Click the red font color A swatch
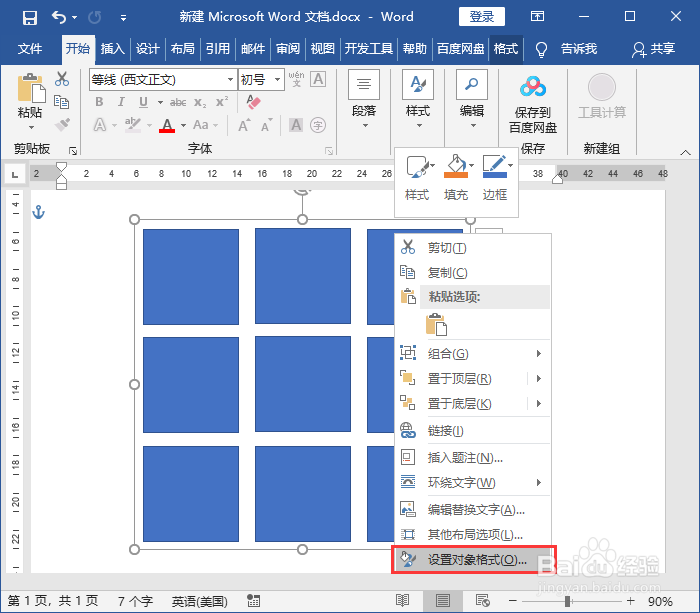700x613 pixels. coord(167,125)
